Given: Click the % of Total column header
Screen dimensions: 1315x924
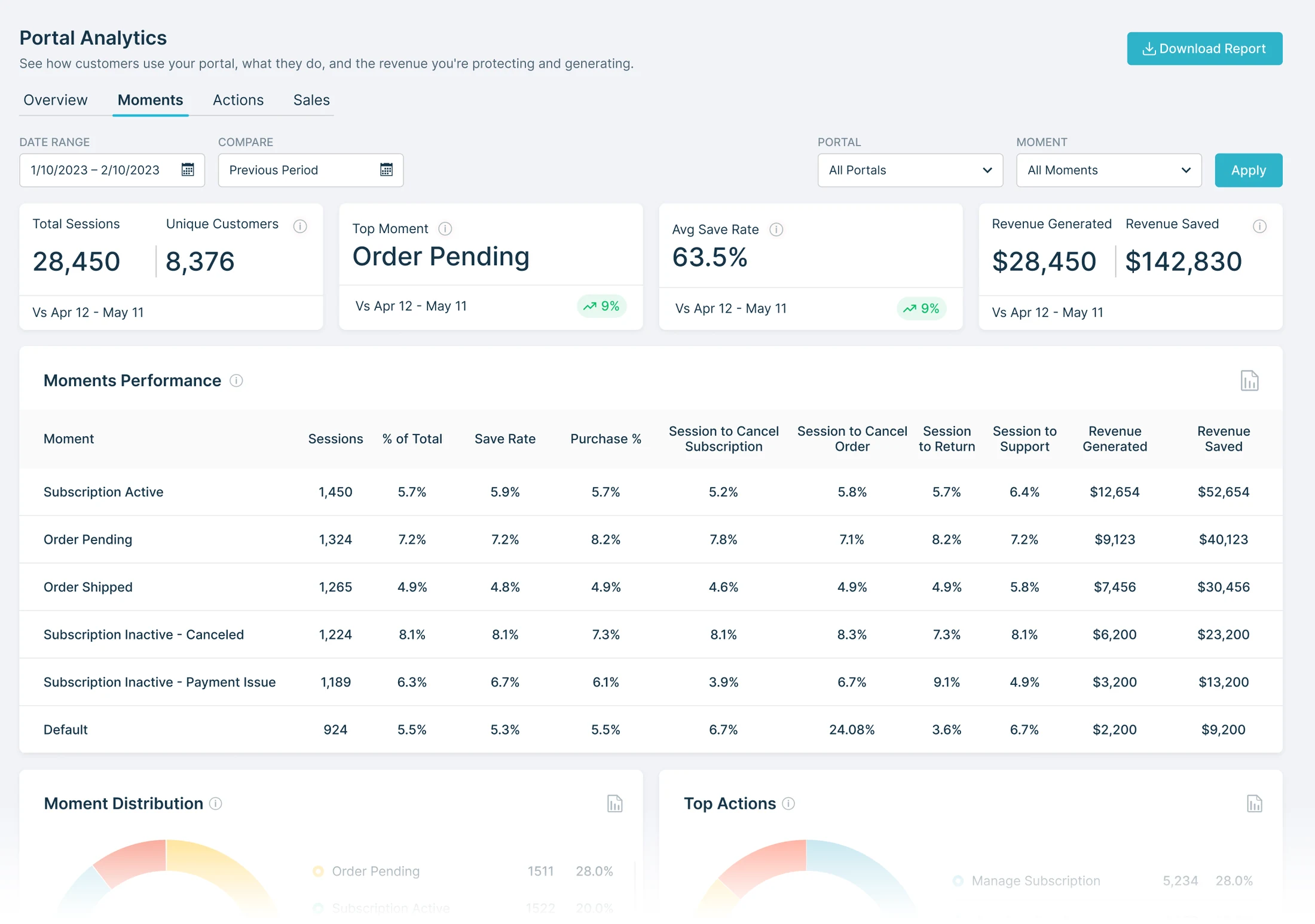Looking at the screenshot, I should tap(412, 439).
